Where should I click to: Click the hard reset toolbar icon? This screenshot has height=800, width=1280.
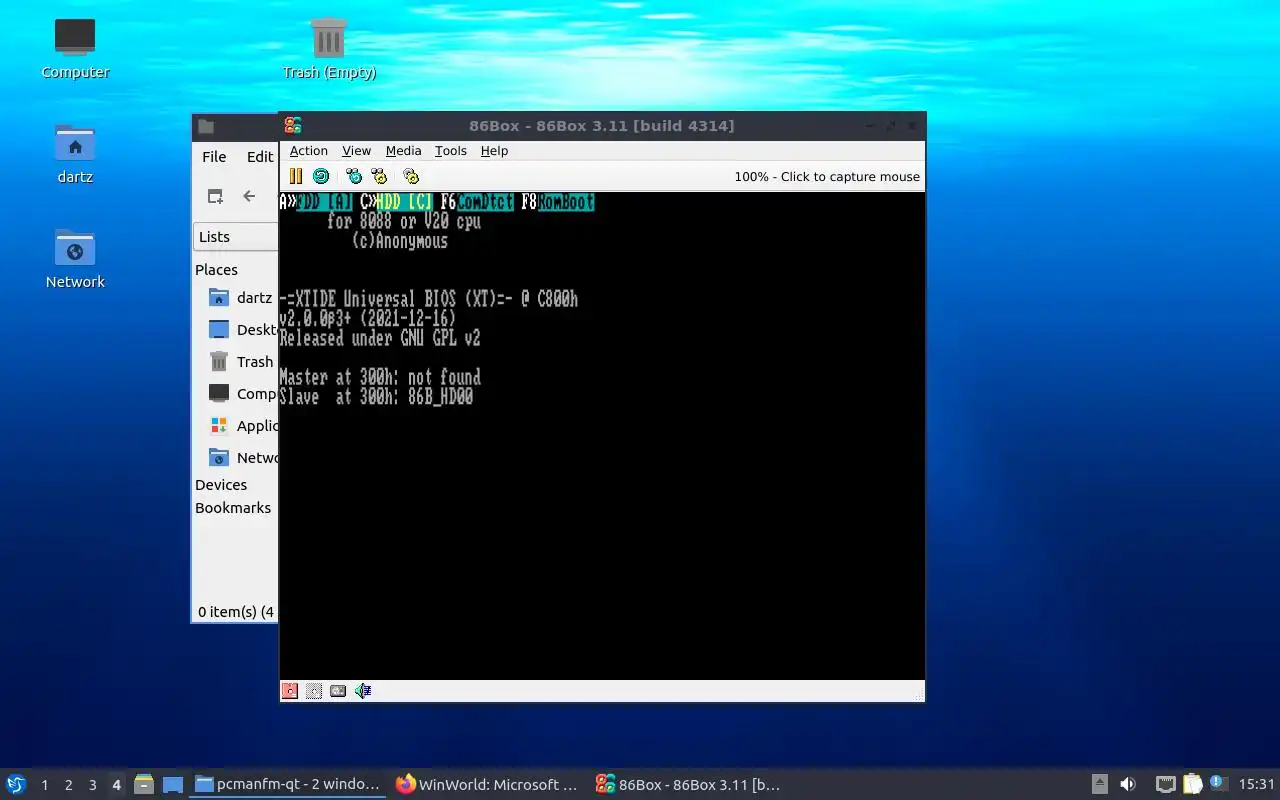coord(321,176)
